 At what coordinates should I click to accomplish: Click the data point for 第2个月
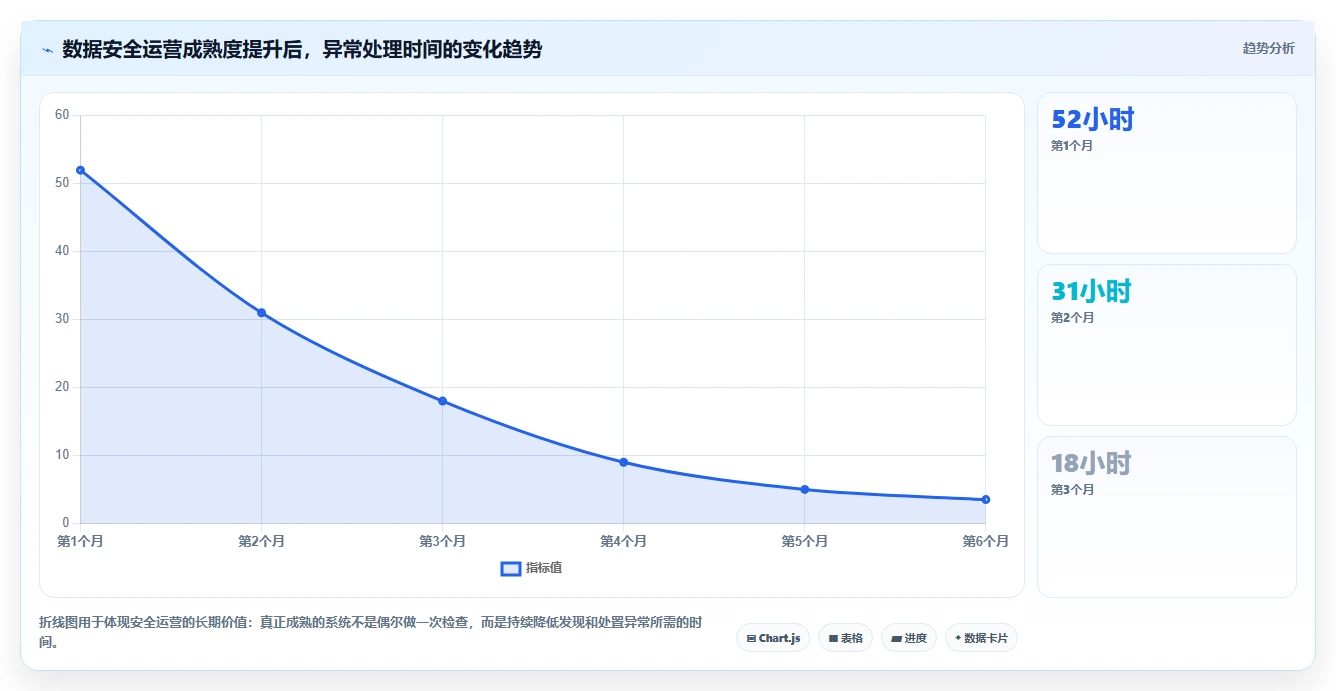click(261, 313)
